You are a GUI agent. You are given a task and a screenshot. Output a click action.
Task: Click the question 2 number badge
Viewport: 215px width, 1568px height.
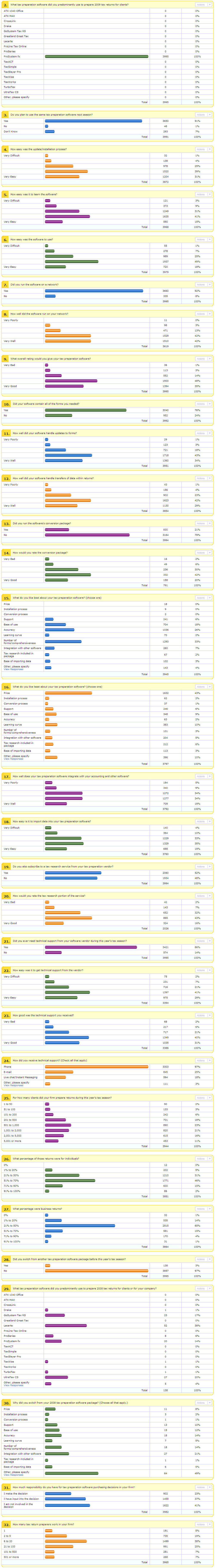click(5, 4)
